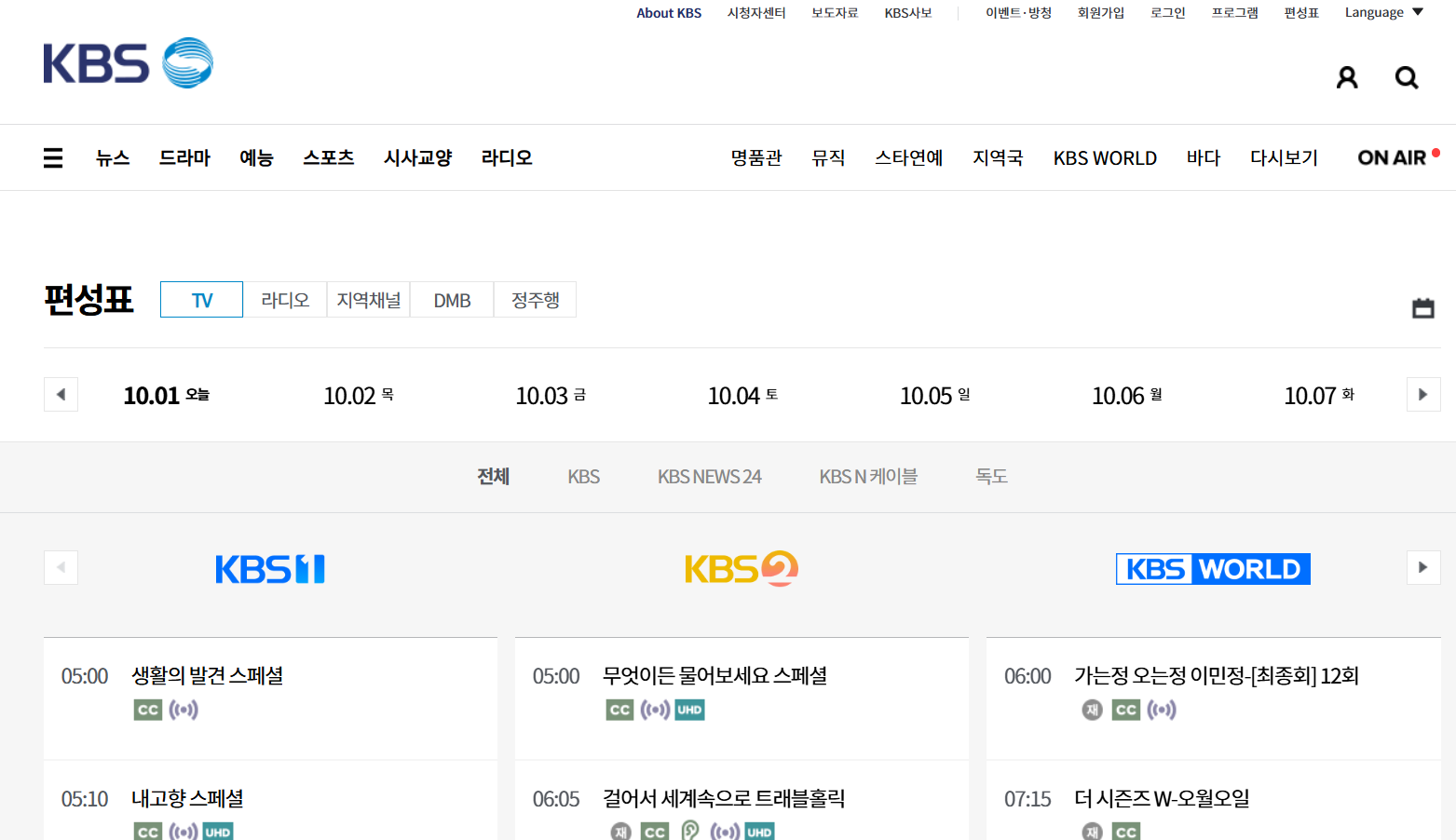Switch to 라디오 schedule tab

285,300
